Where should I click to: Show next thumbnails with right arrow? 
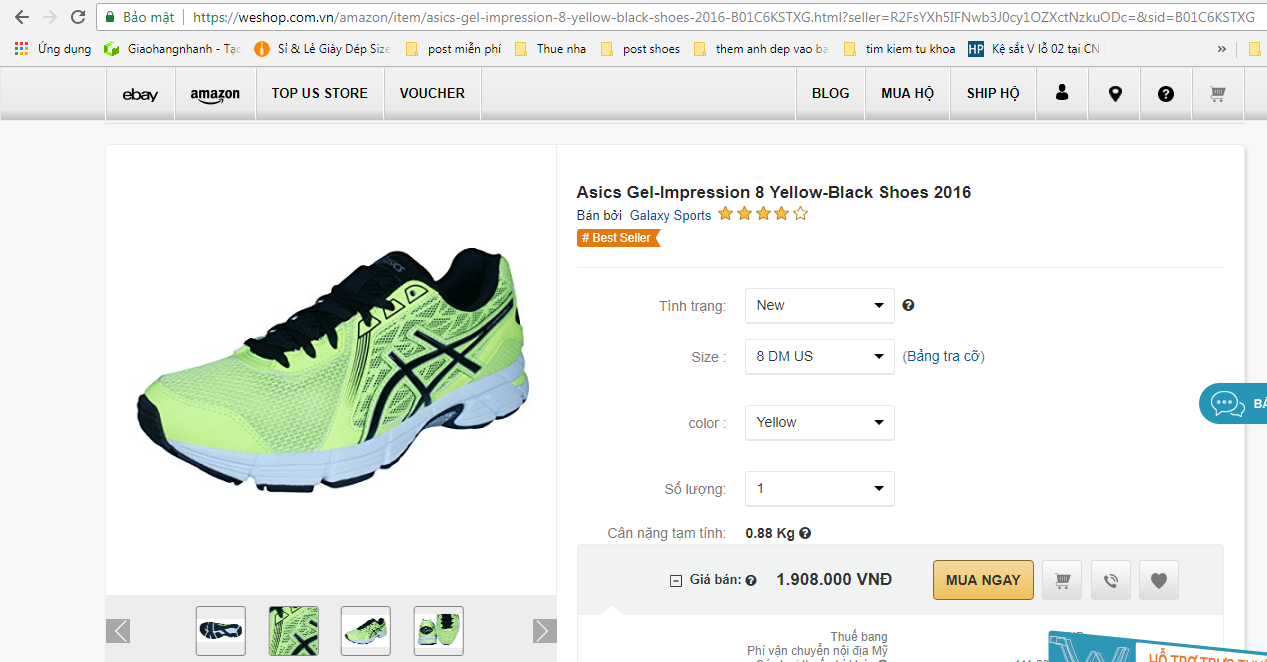[x=544, y=630]
